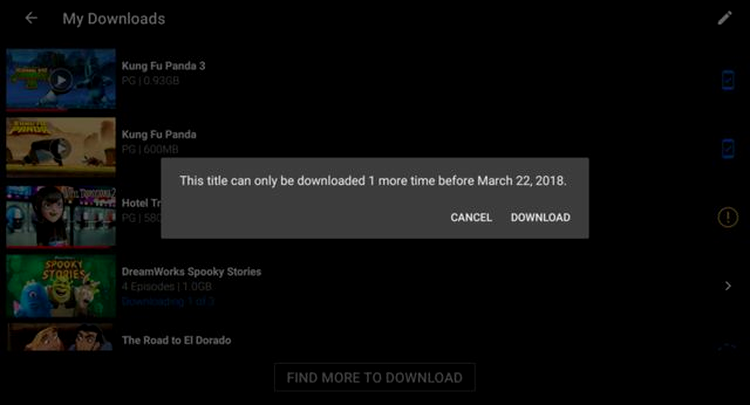Play Kung Fu Panda 3 from its thumbnail

61,79
